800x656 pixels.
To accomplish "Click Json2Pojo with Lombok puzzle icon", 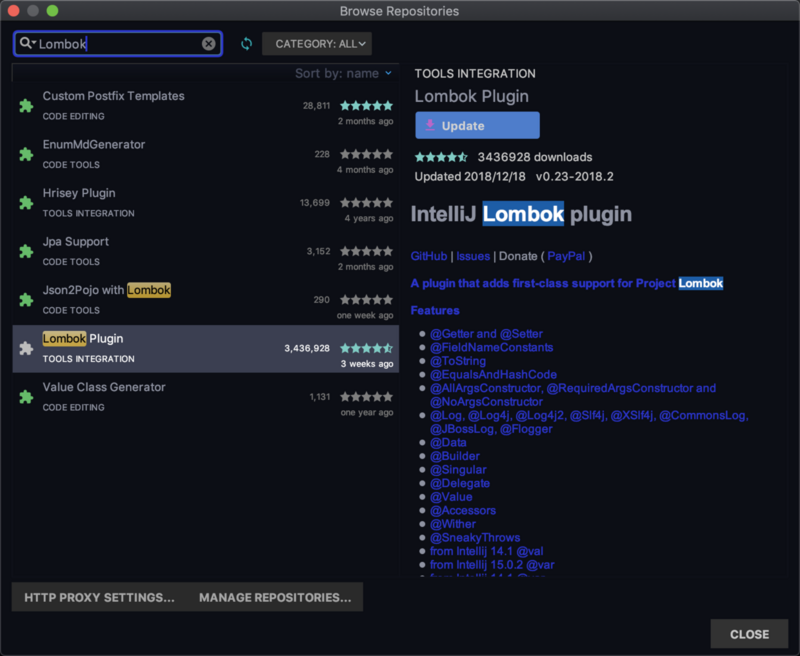I will coord(26,299).
